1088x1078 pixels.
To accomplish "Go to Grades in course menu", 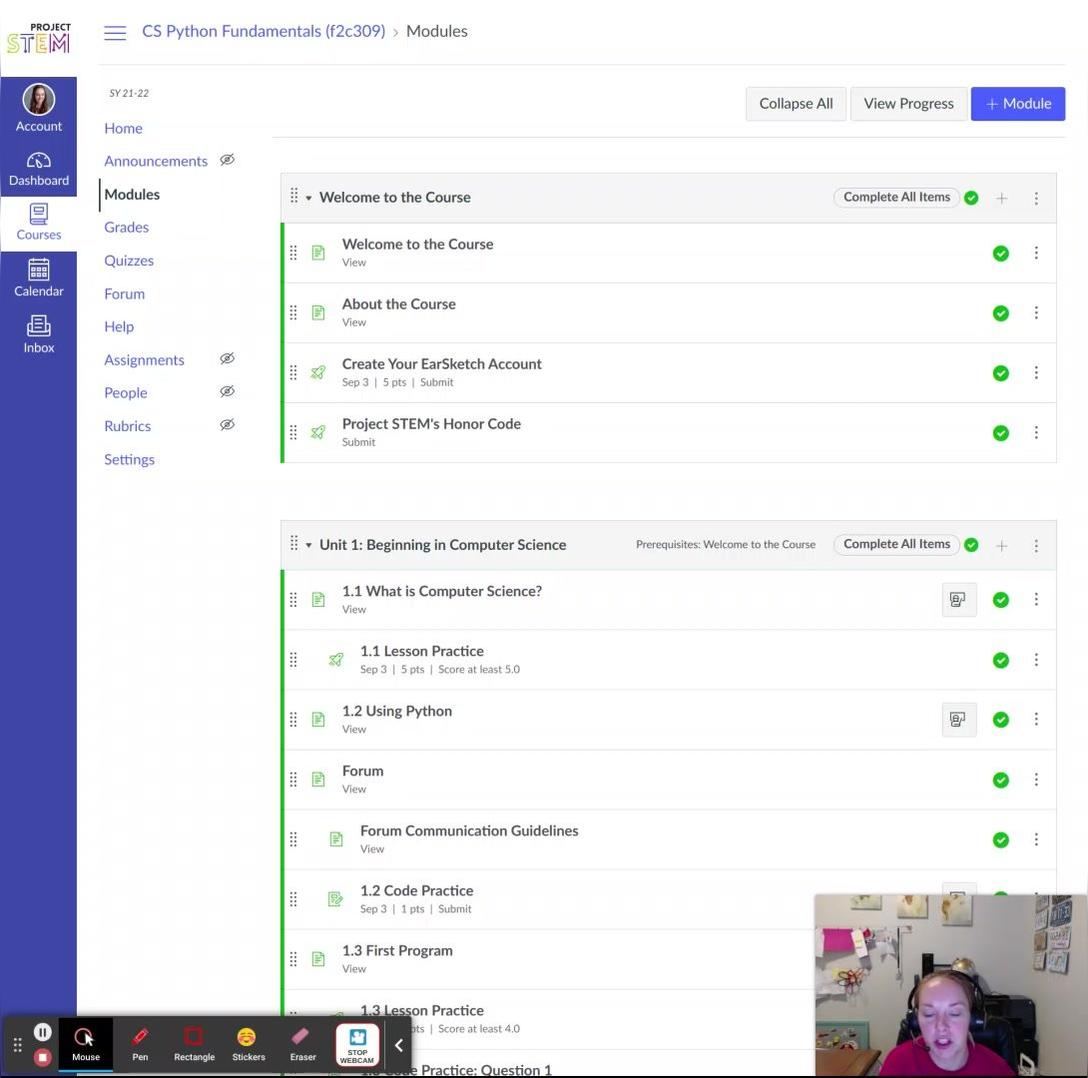I will pyautogui.click(x=126, y=227).
